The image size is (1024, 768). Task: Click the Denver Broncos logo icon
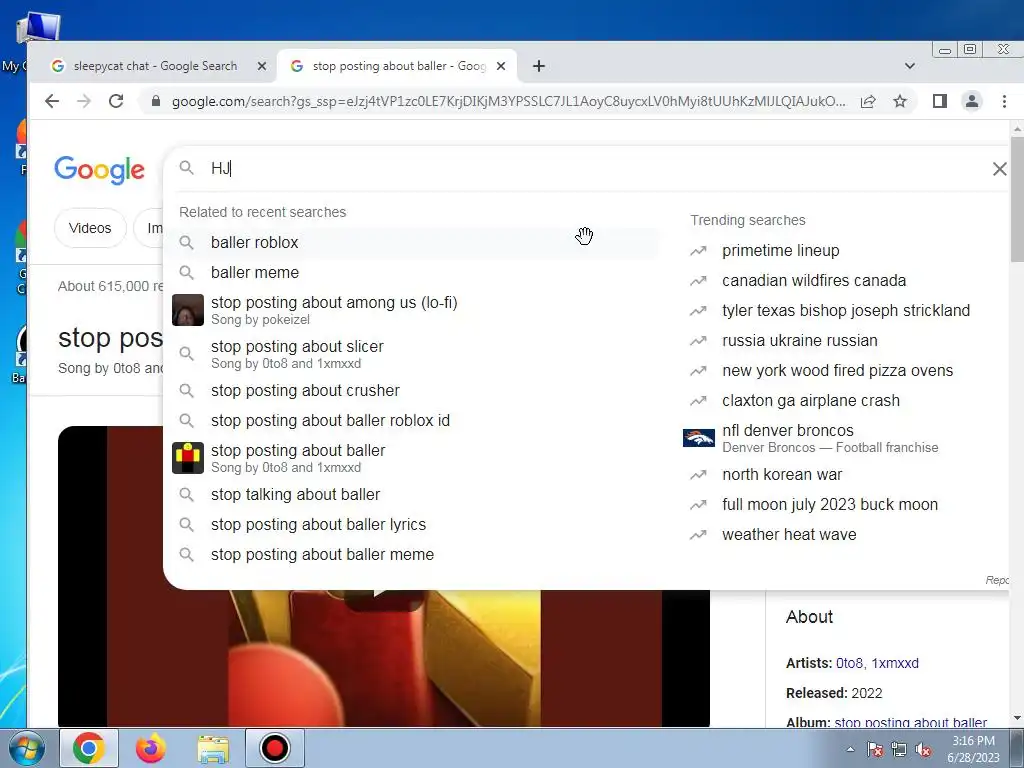(699, 438)
